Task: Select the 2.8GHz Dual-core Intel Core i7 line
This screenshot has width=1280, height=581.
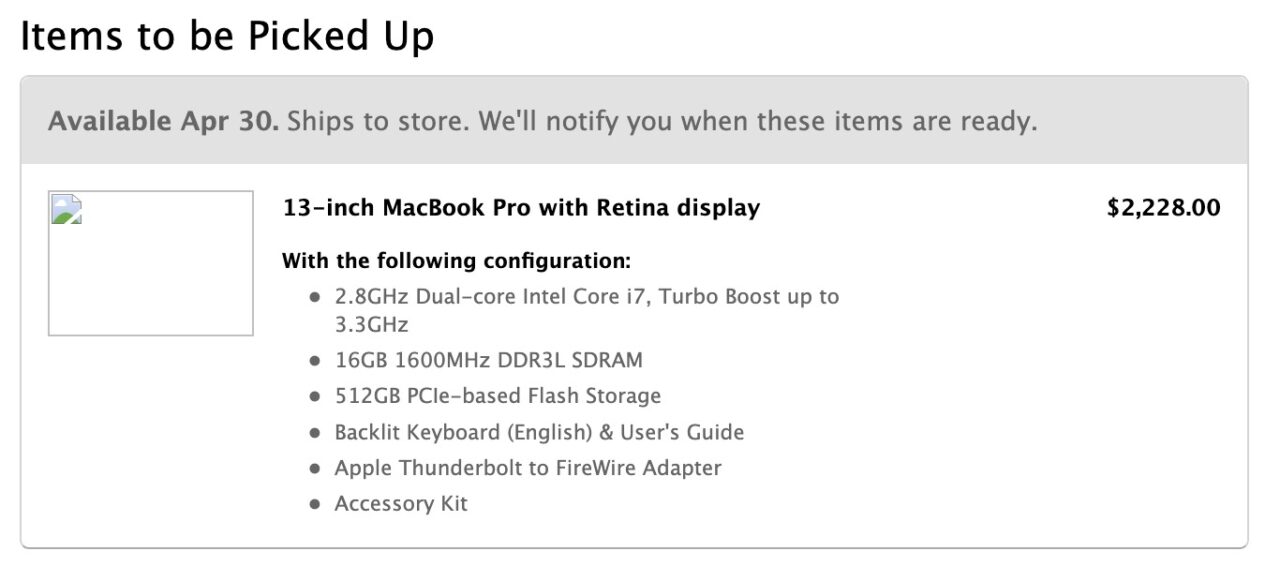Action: coord(587,297)
